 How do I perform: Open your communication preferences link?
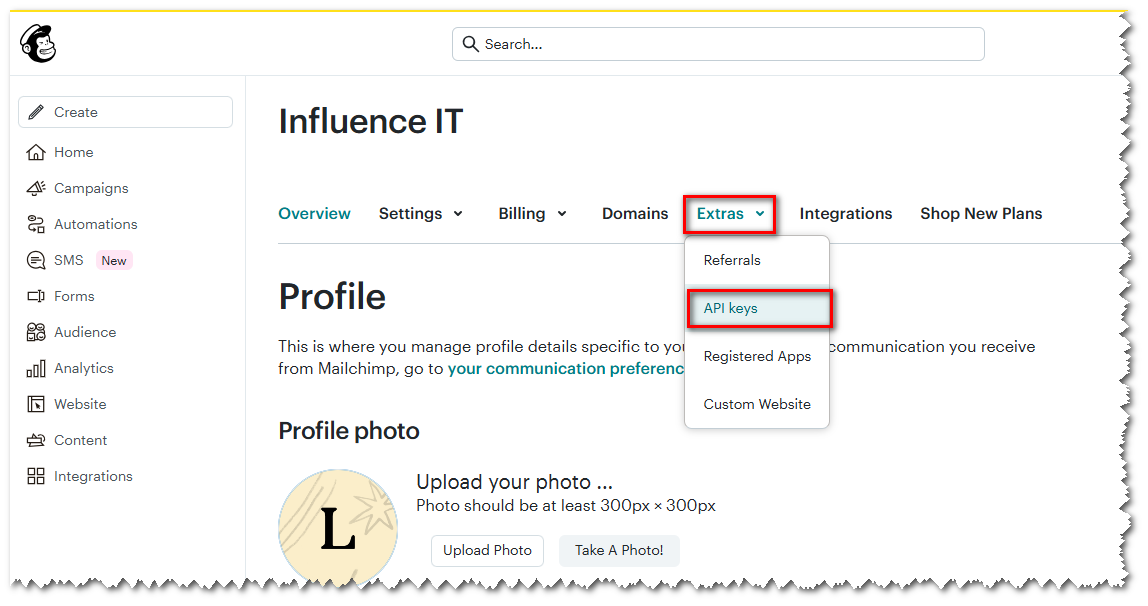pyautogui.click(x=566, y=369)
